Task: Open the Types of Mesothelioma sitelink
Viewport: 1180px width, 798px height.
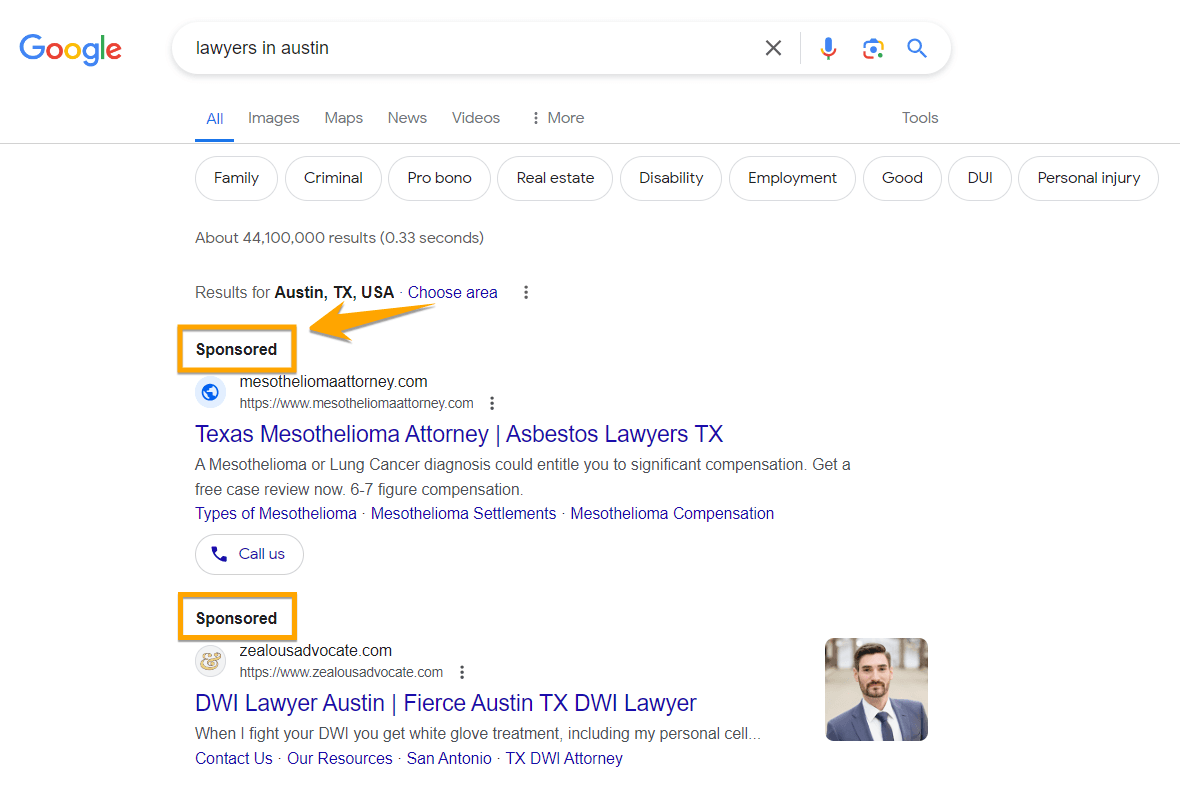Action: click(275, 513)
